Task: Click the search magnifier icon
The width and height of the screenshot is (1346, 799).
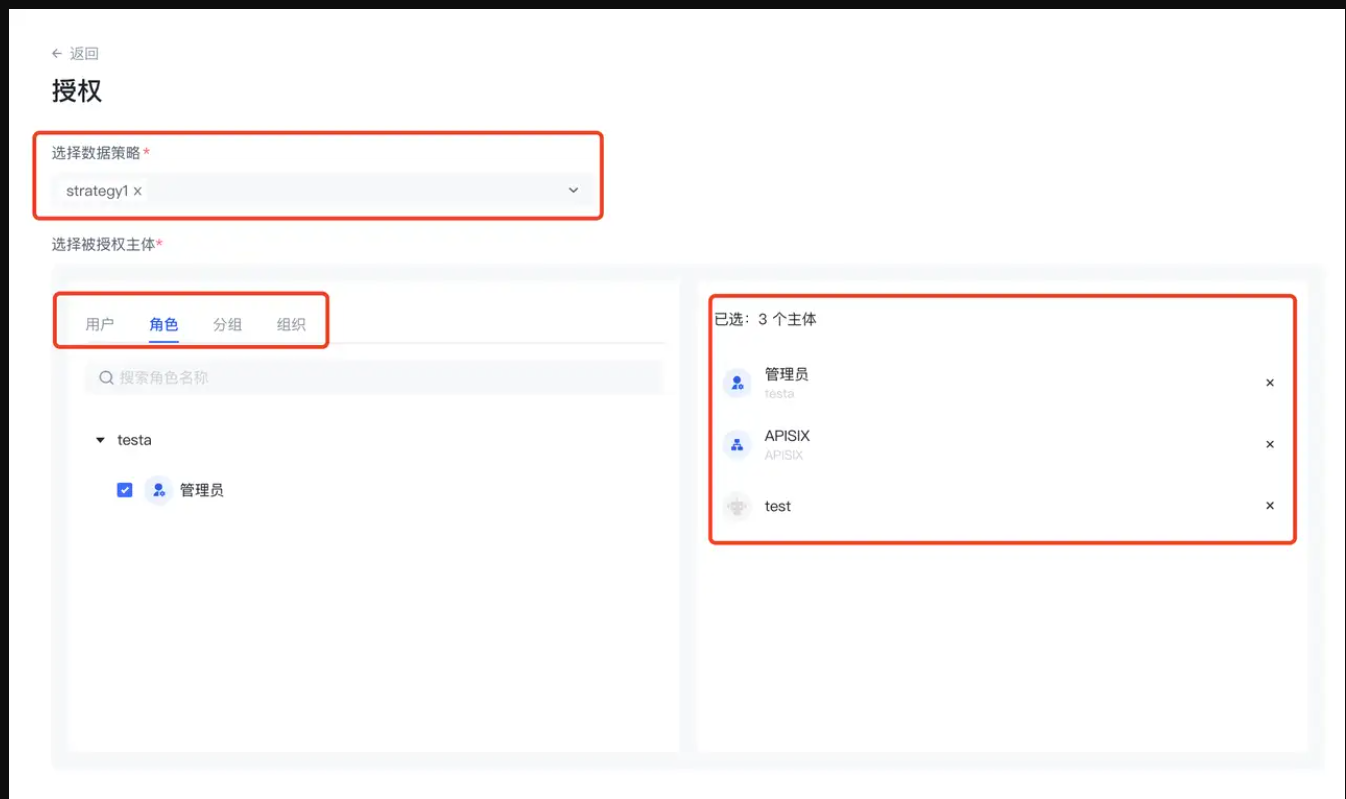Action: 106,378
